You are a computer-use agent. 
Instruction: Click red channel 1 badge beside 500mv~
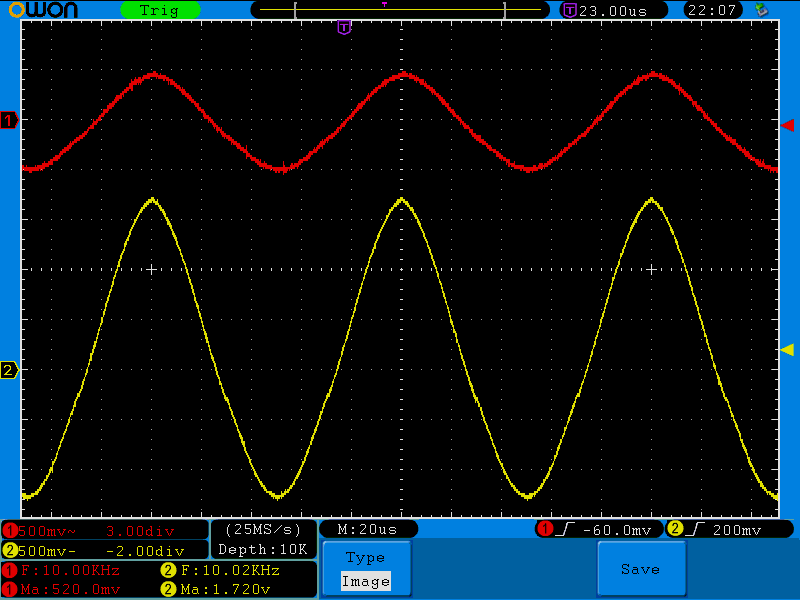coord(10,531)
